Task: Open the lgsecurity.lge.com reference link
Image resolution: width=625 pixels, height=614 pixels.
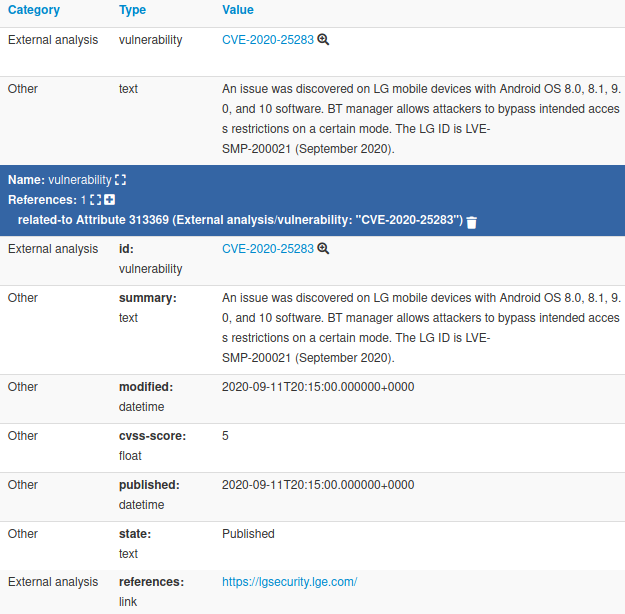Action: pyautogui.click(x=289, y=582)
